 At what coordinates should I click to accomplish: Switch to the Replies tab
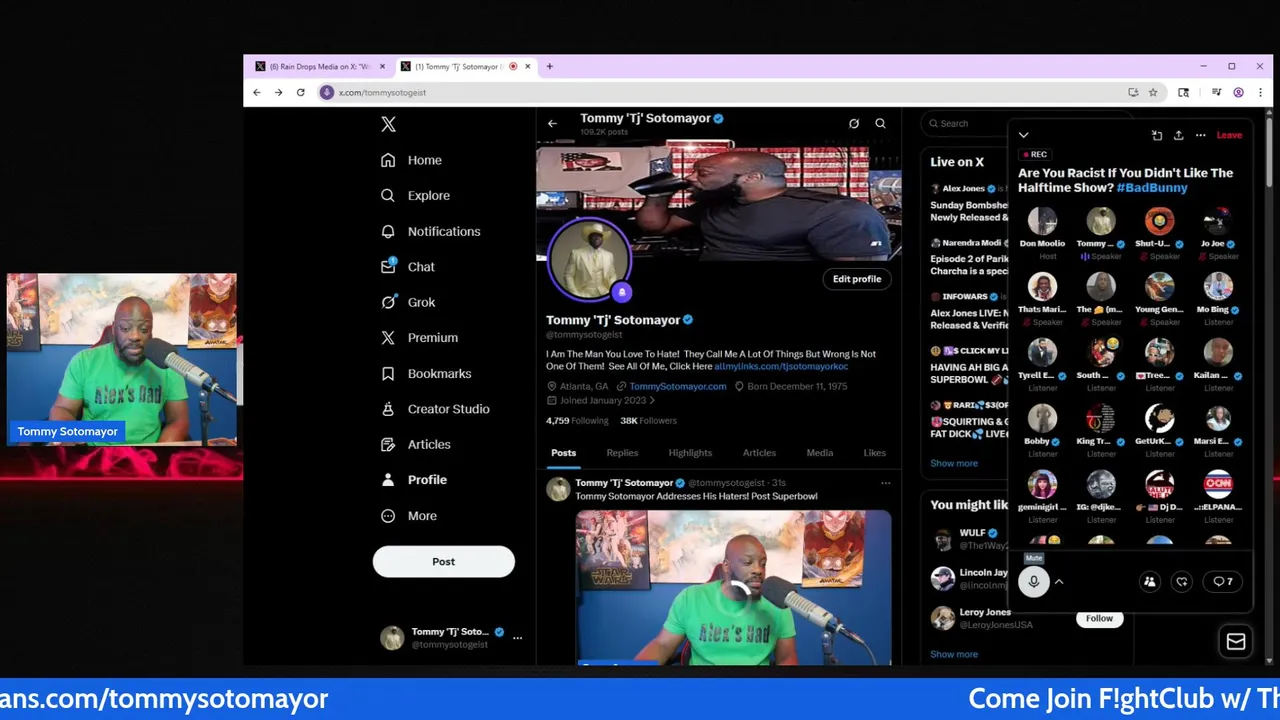click(622, 453)
